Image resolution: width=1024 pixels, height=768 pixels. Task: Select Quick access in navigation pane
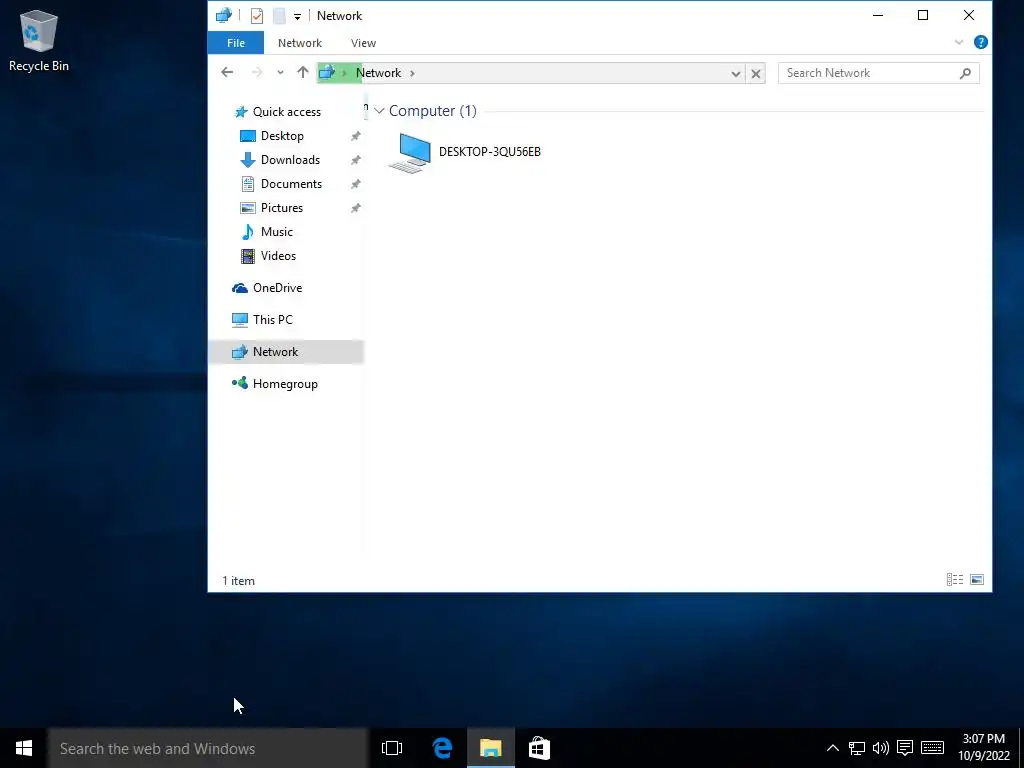(287, 112)
